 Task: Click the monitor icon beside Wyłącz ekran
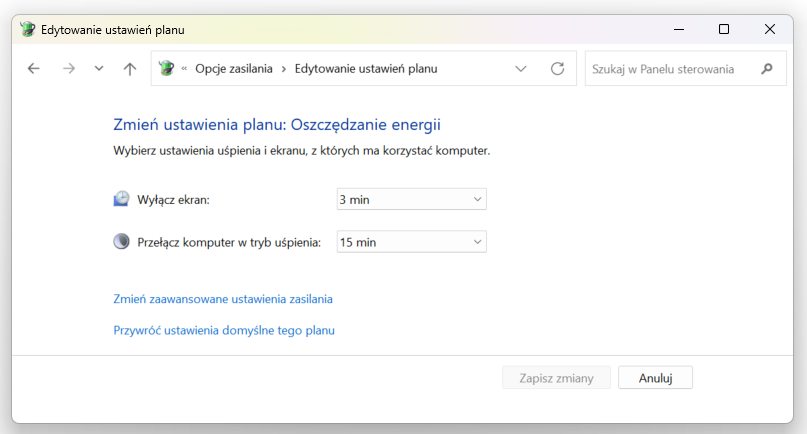coord(121,199)
